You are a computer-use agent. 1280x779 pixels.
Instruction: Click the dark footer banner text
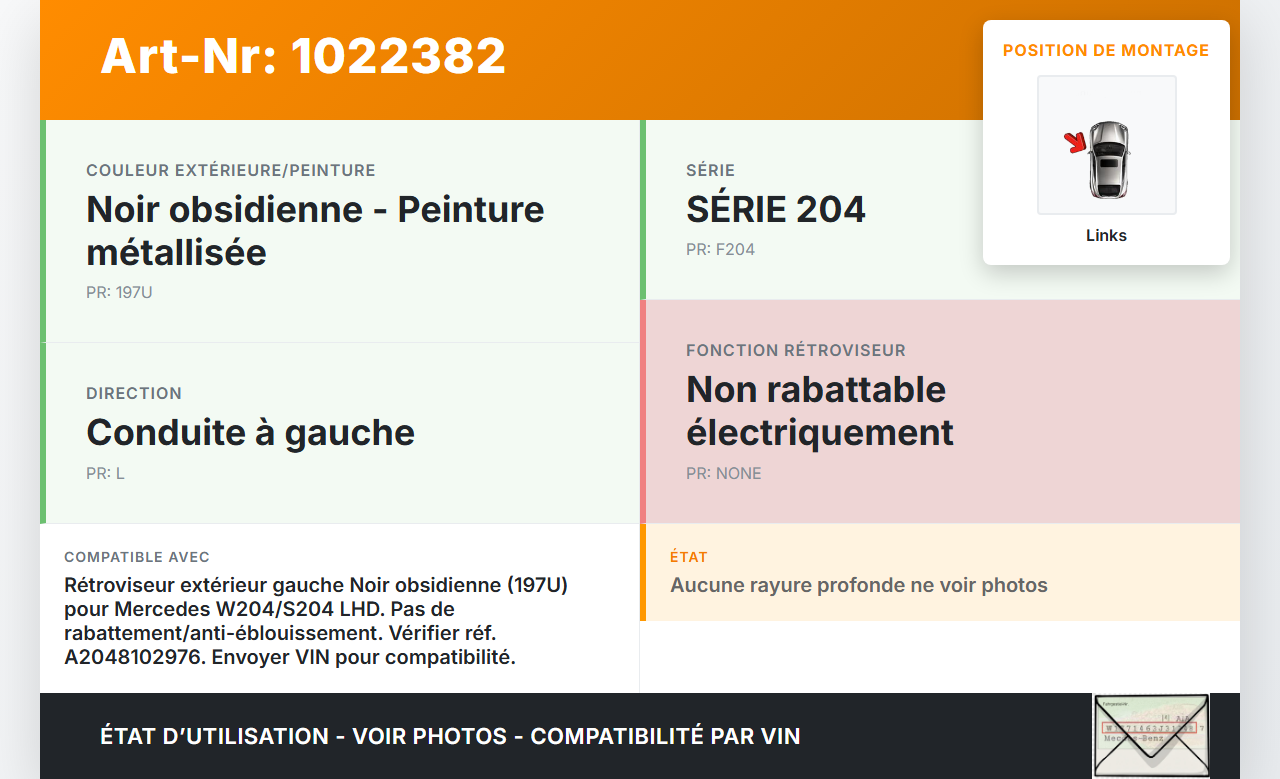tap(450, 736)
